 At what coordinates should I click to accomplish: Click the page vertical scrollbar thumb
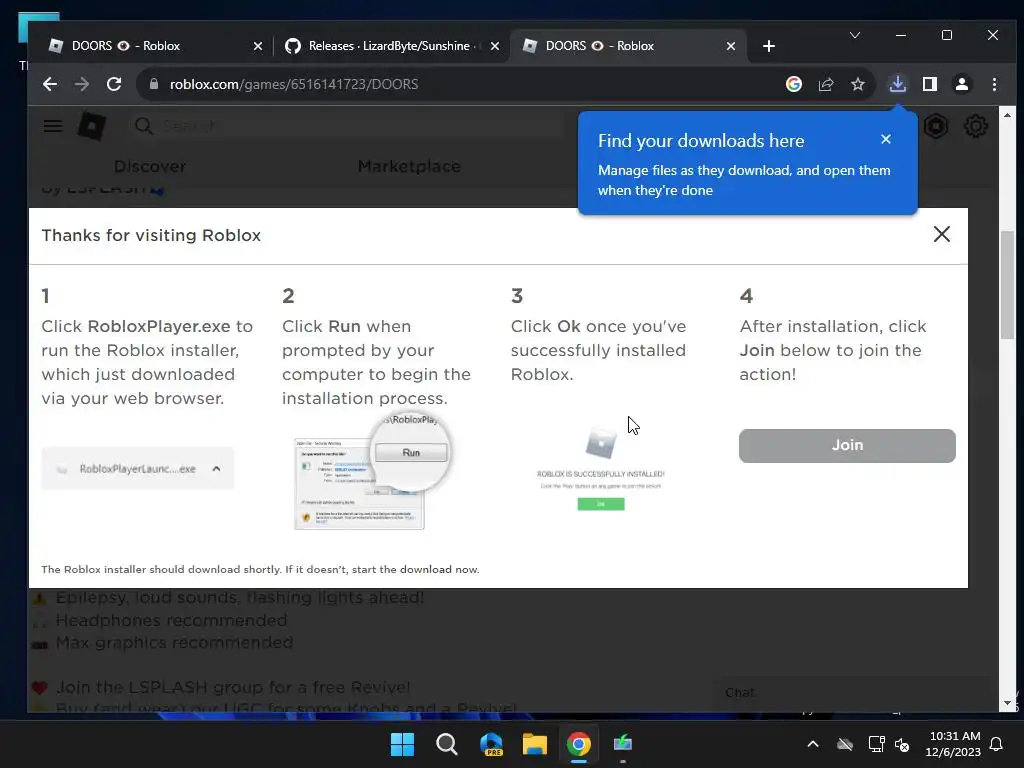(1007, 285)
